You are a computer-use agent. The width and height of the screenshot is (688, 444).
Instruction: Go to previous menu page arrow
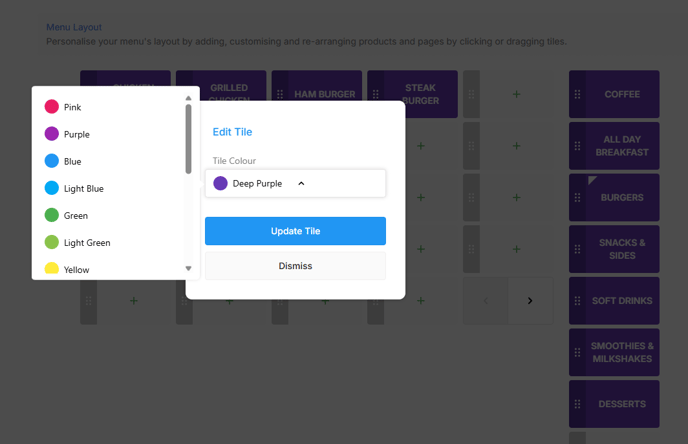coord(485,301)
